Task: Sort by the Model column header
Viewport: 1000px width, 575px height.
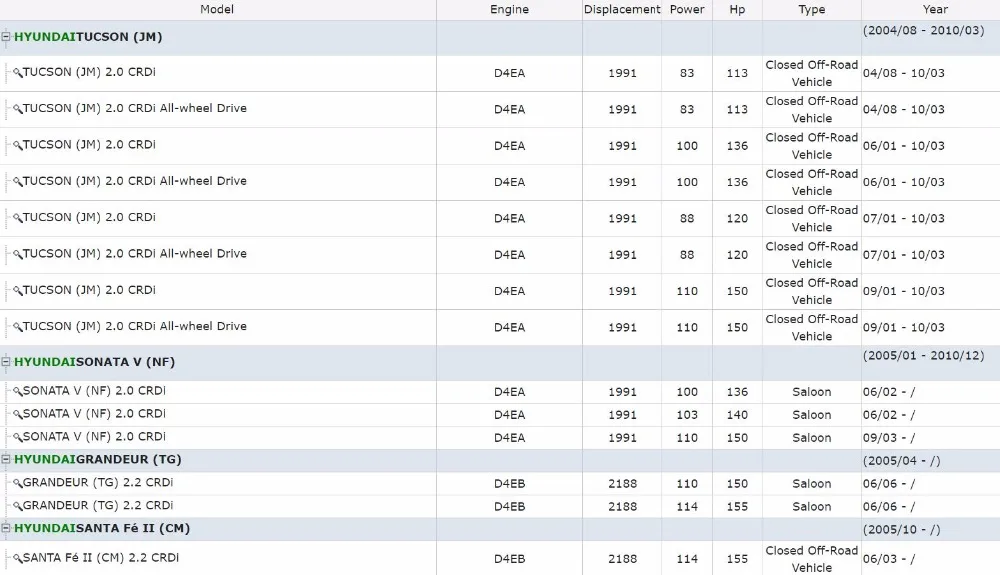Action: point(217,10)
